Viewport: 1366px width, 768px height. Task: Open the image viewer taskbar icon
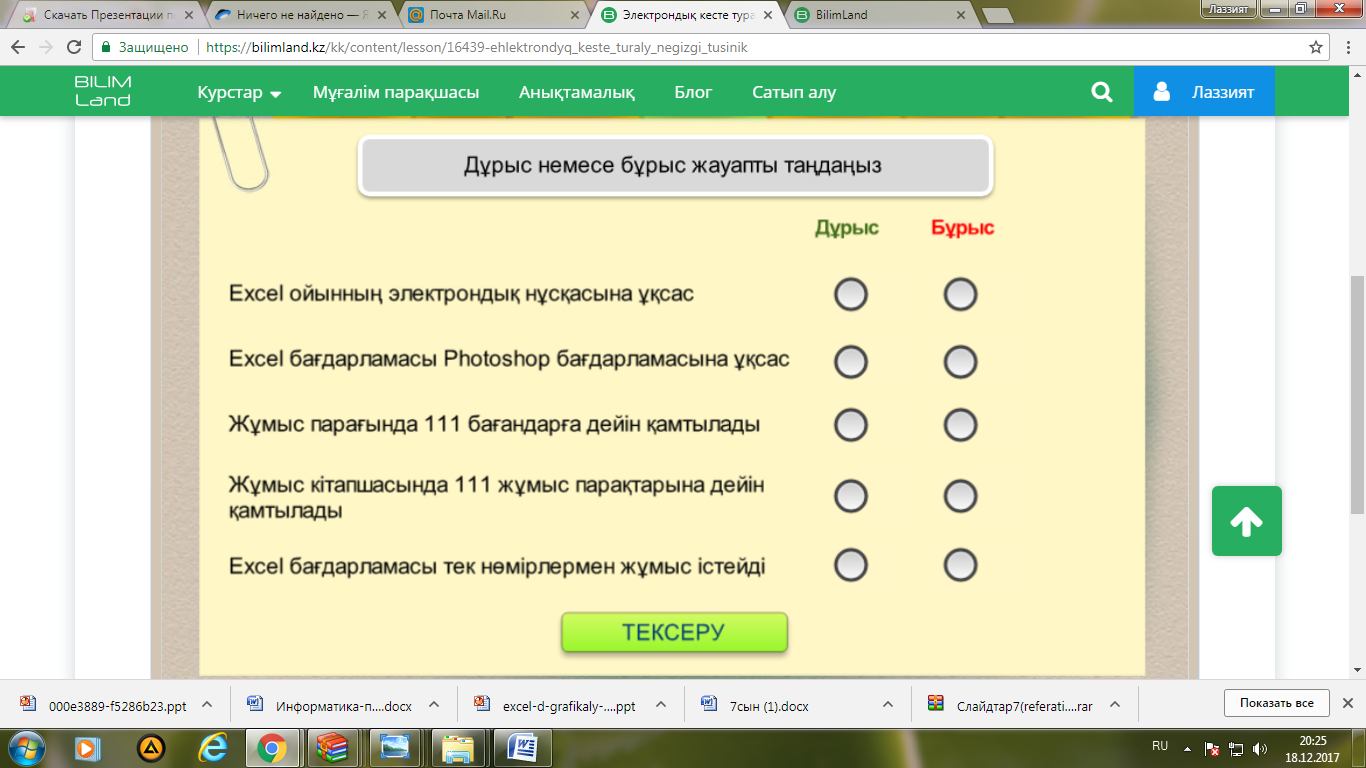point(395,747)
